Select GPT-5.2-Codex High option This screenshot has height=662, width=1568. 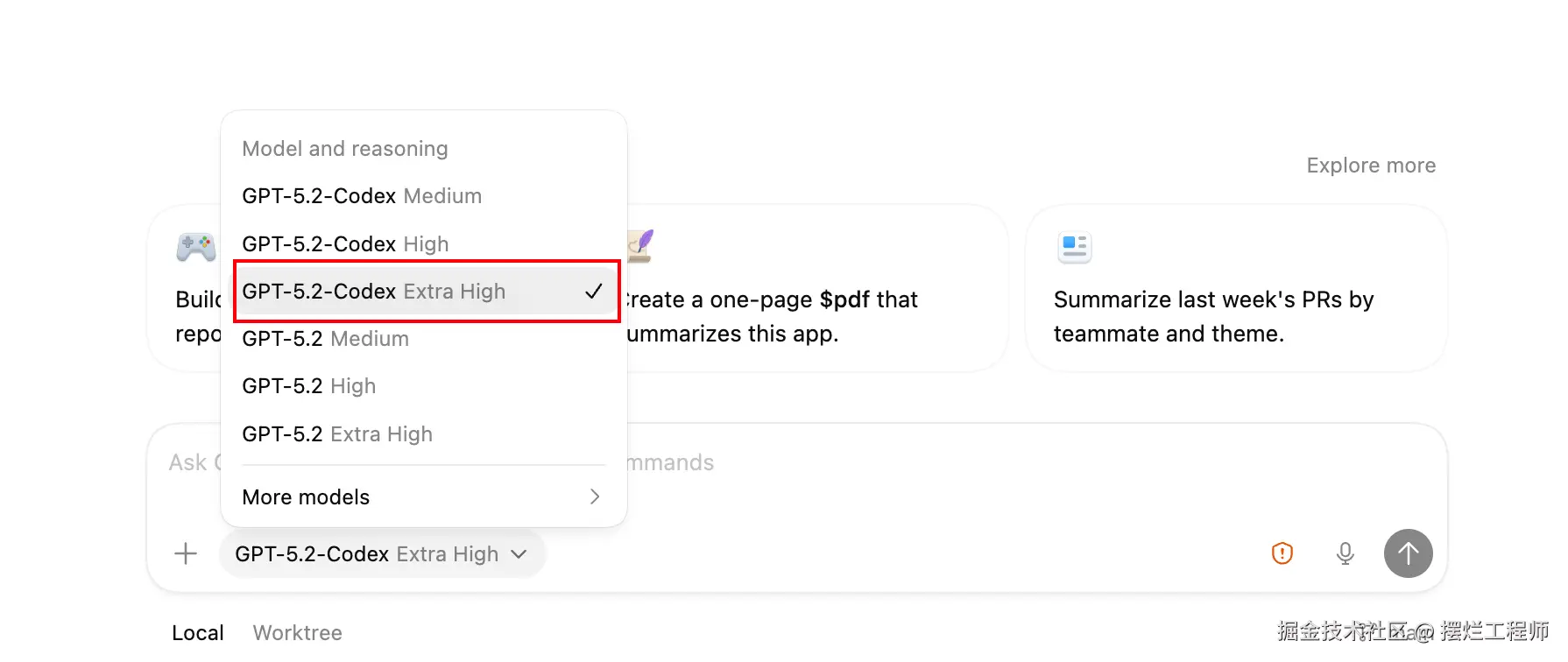[345, 244]
